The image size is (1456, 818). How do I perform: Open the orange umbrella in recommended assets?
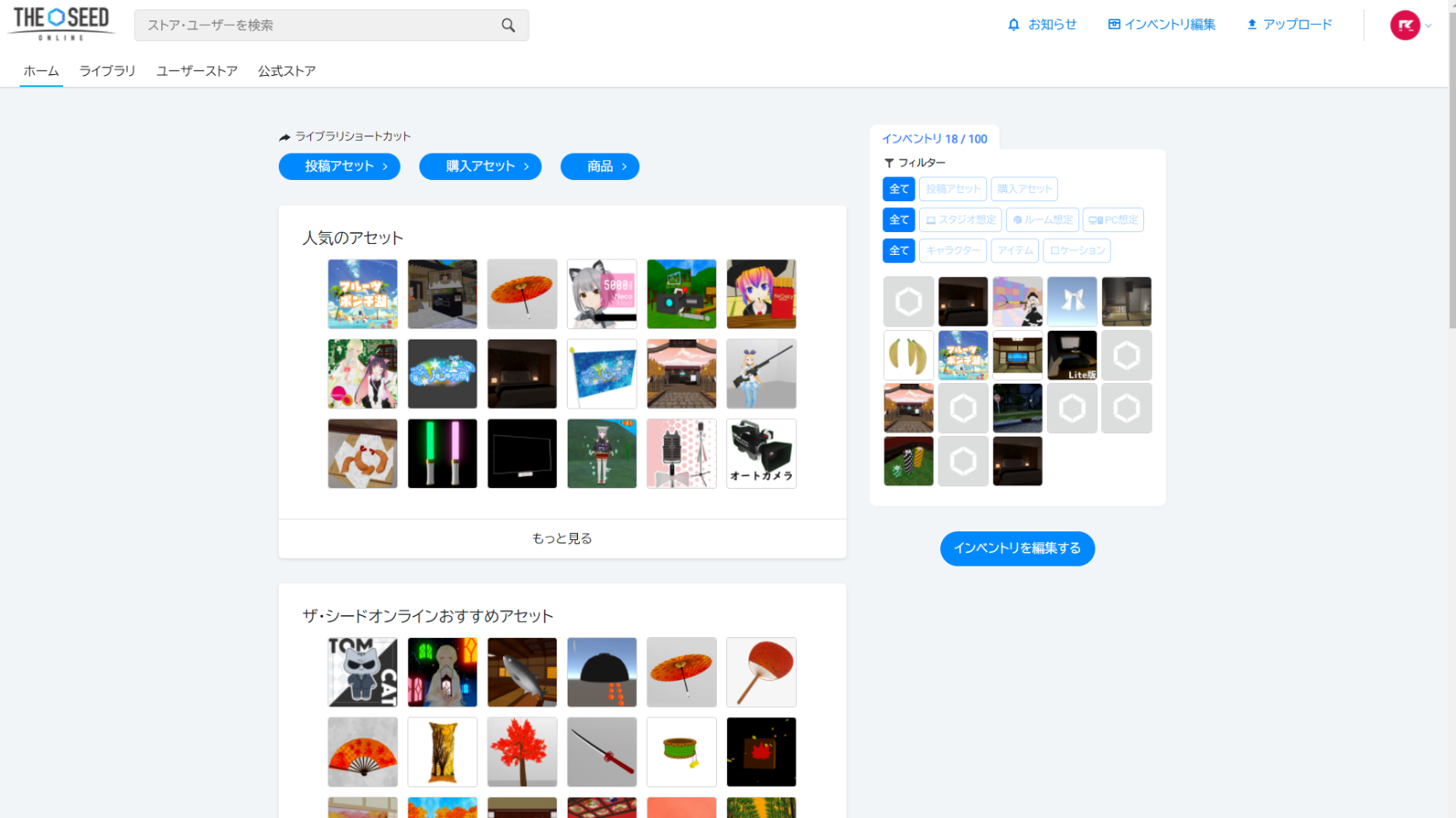coord(682,672)
